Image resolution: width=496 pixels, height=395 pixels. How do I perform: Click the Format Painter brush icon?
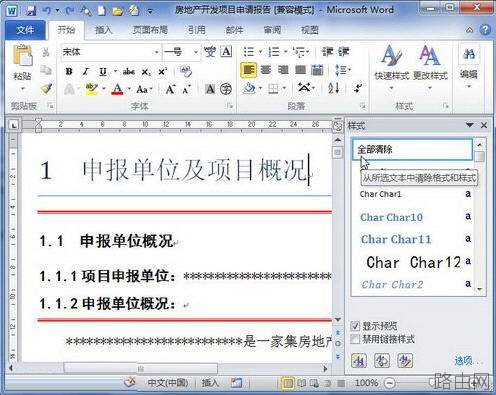pyautogui.click(x=46, y=88)
